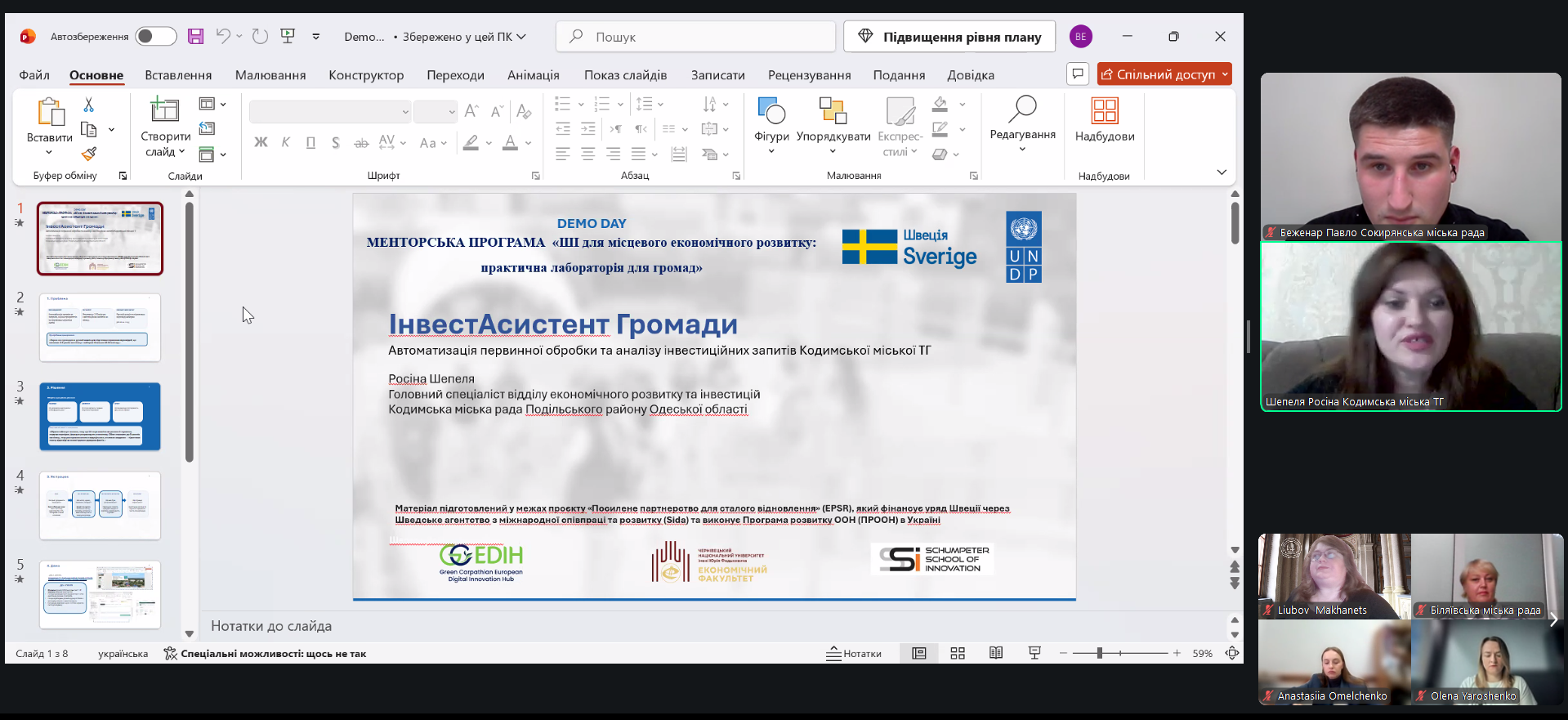Adjust the zoom slider handle

(1100, 653)
